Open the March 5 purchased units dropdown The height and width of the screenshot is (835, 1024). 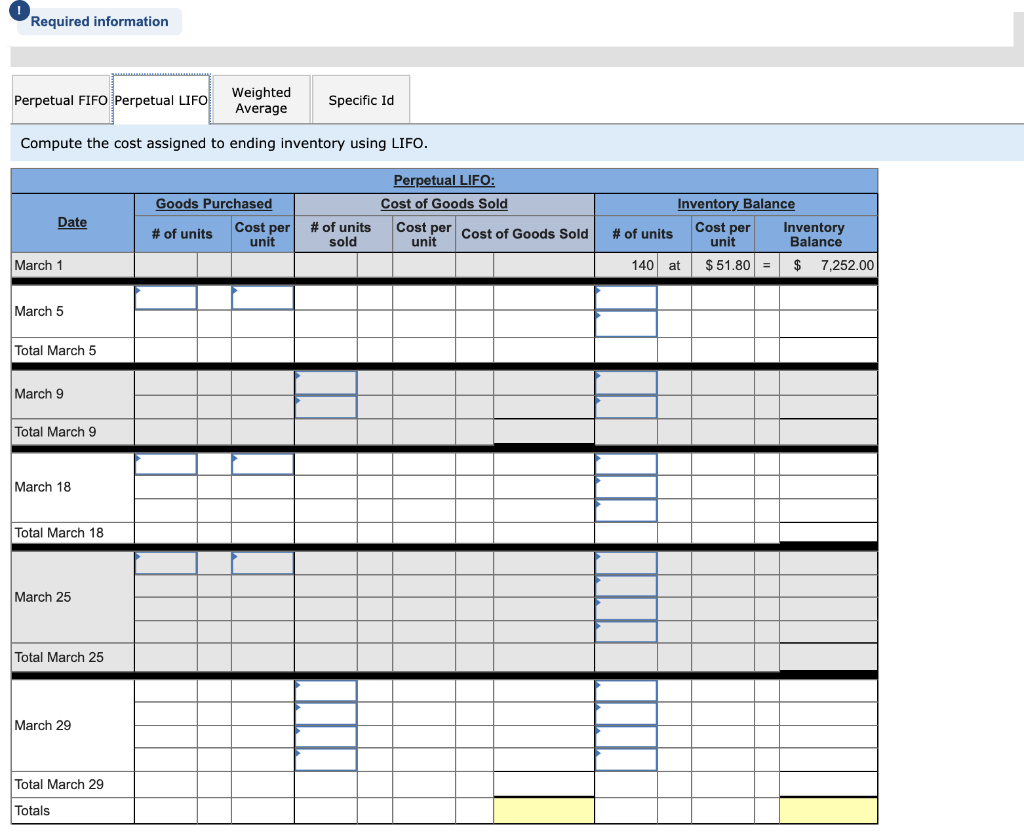(165, 297)
